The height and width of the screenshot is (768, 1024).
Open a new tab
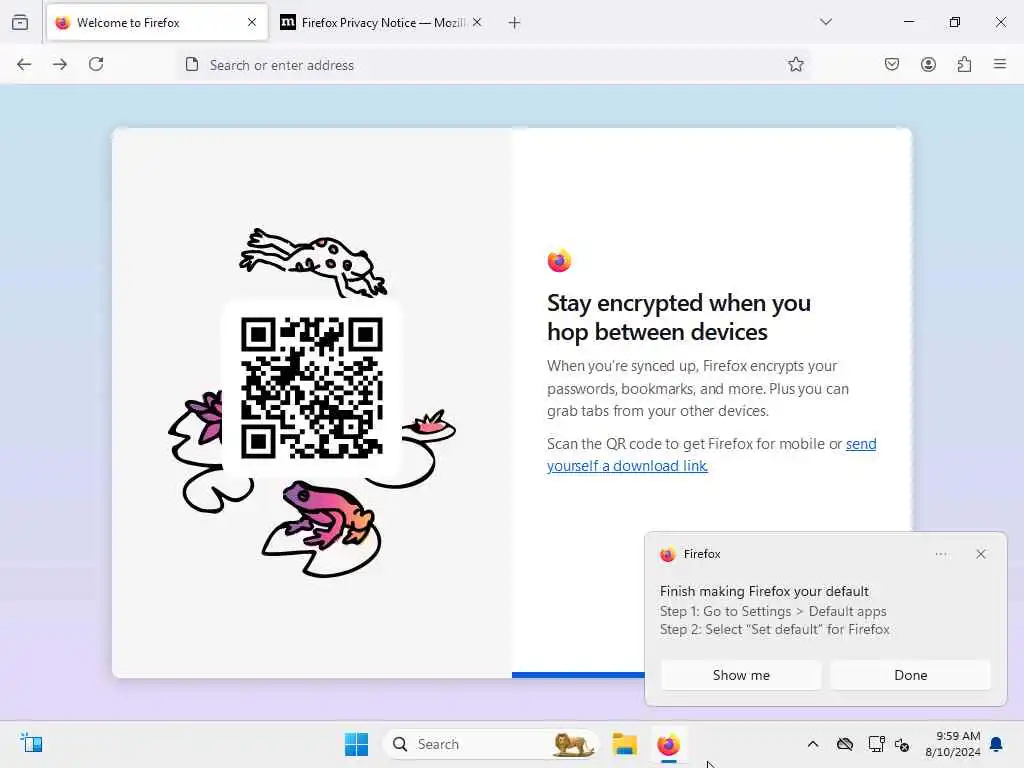point(515,23)
